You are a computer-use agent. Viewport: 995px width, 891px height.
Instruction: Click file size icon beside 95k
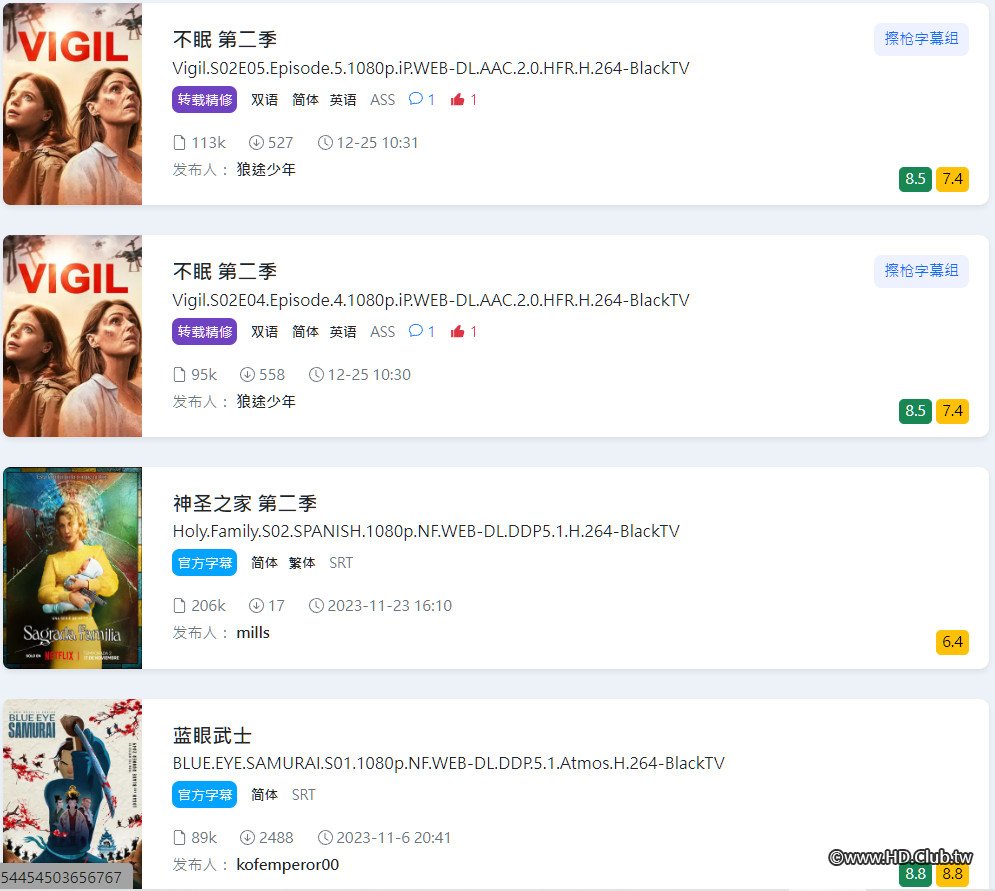[180, 374]
